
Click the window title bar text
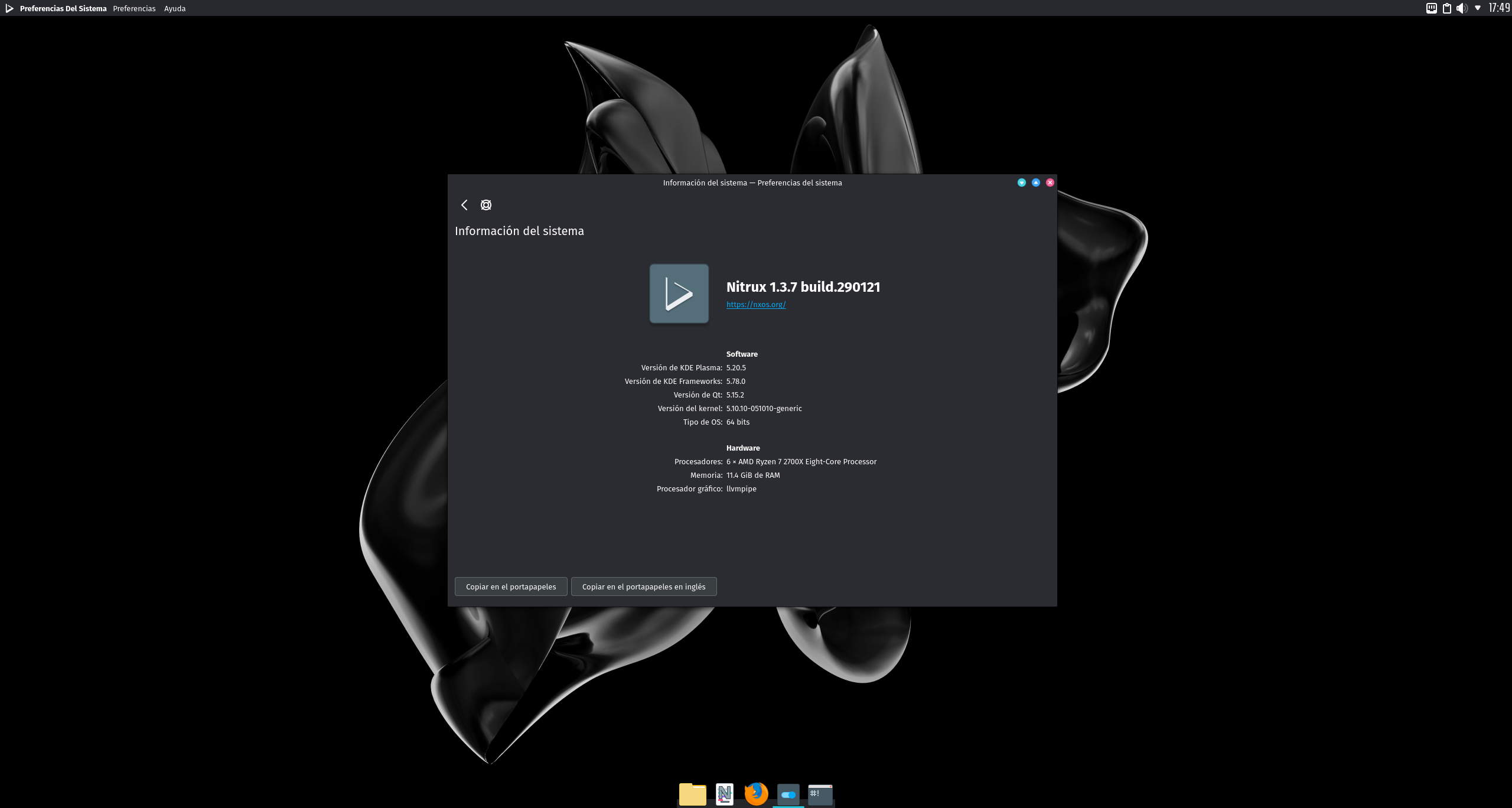[x=752, y=183]
